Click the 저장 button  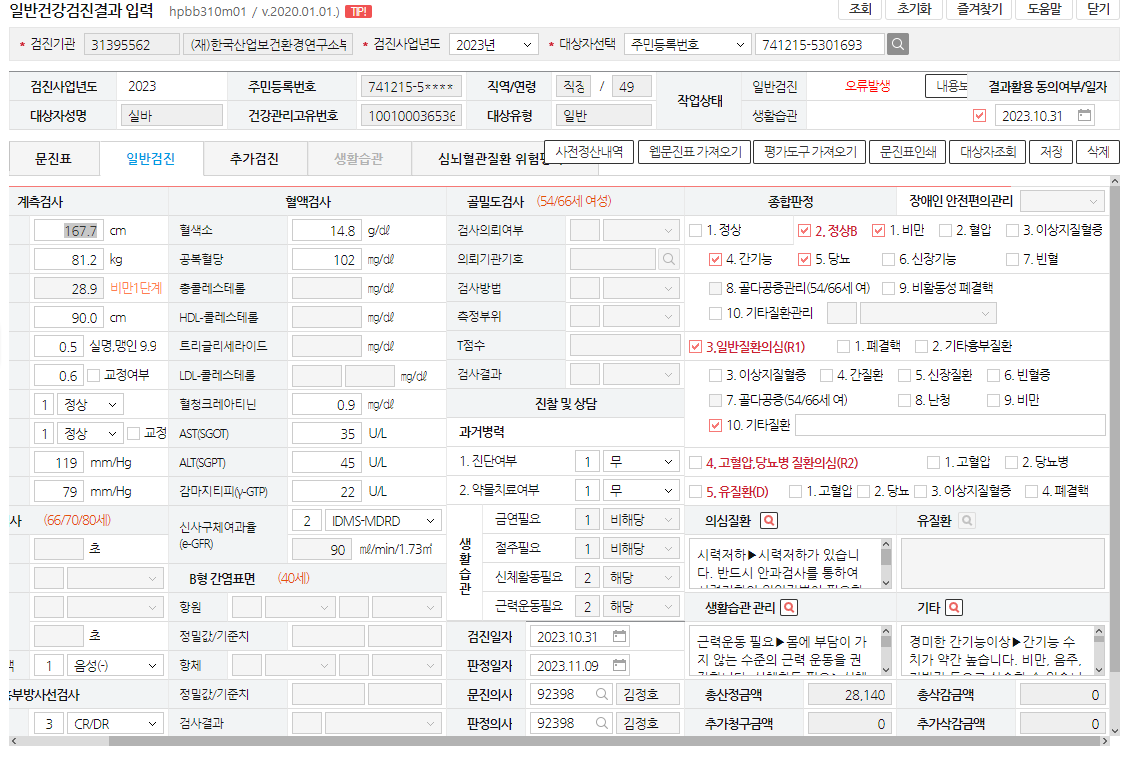pyautogui.click(x=1051, y=152)
